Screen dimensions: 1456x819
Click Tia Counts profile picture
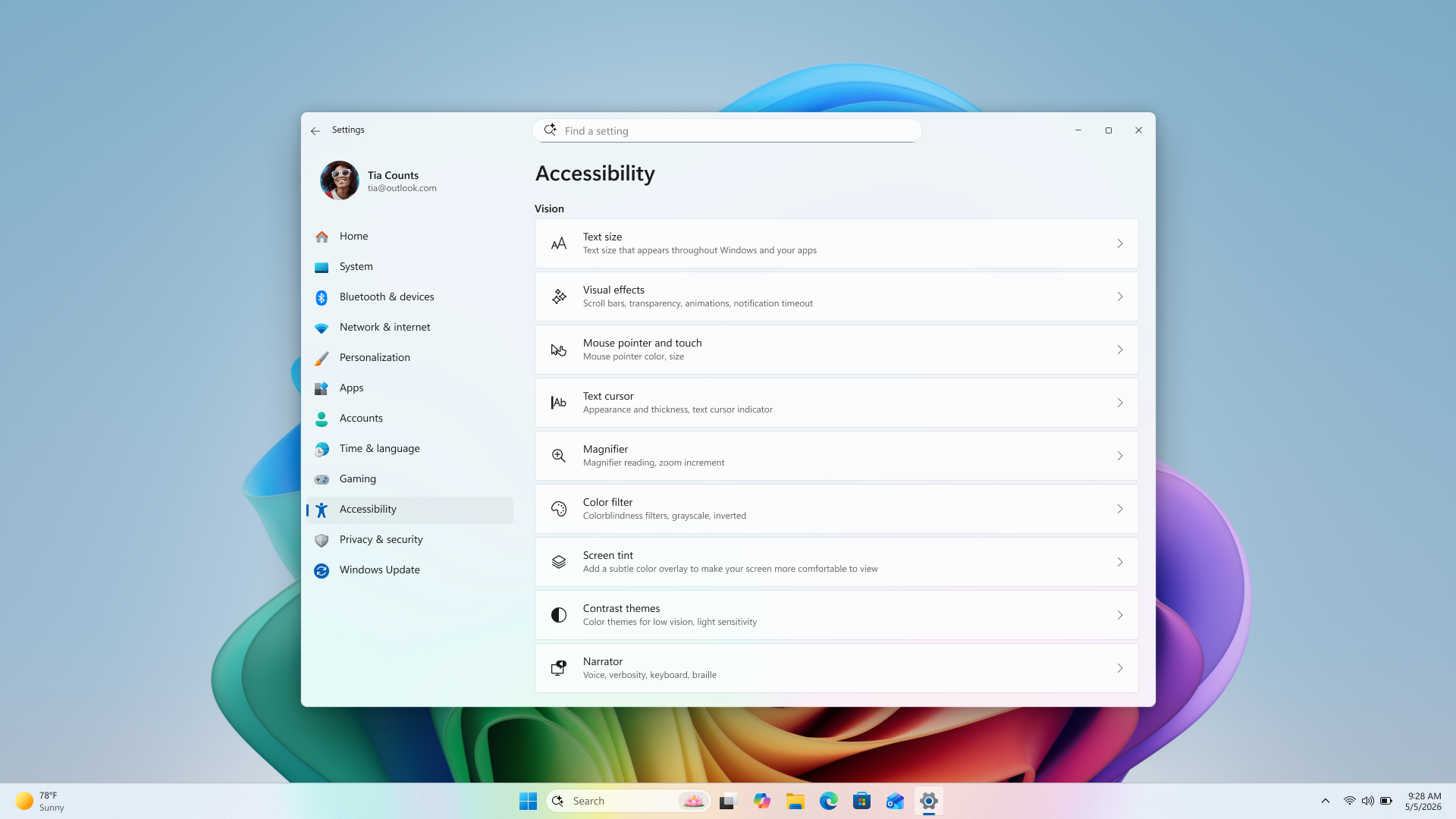(340, 180)
